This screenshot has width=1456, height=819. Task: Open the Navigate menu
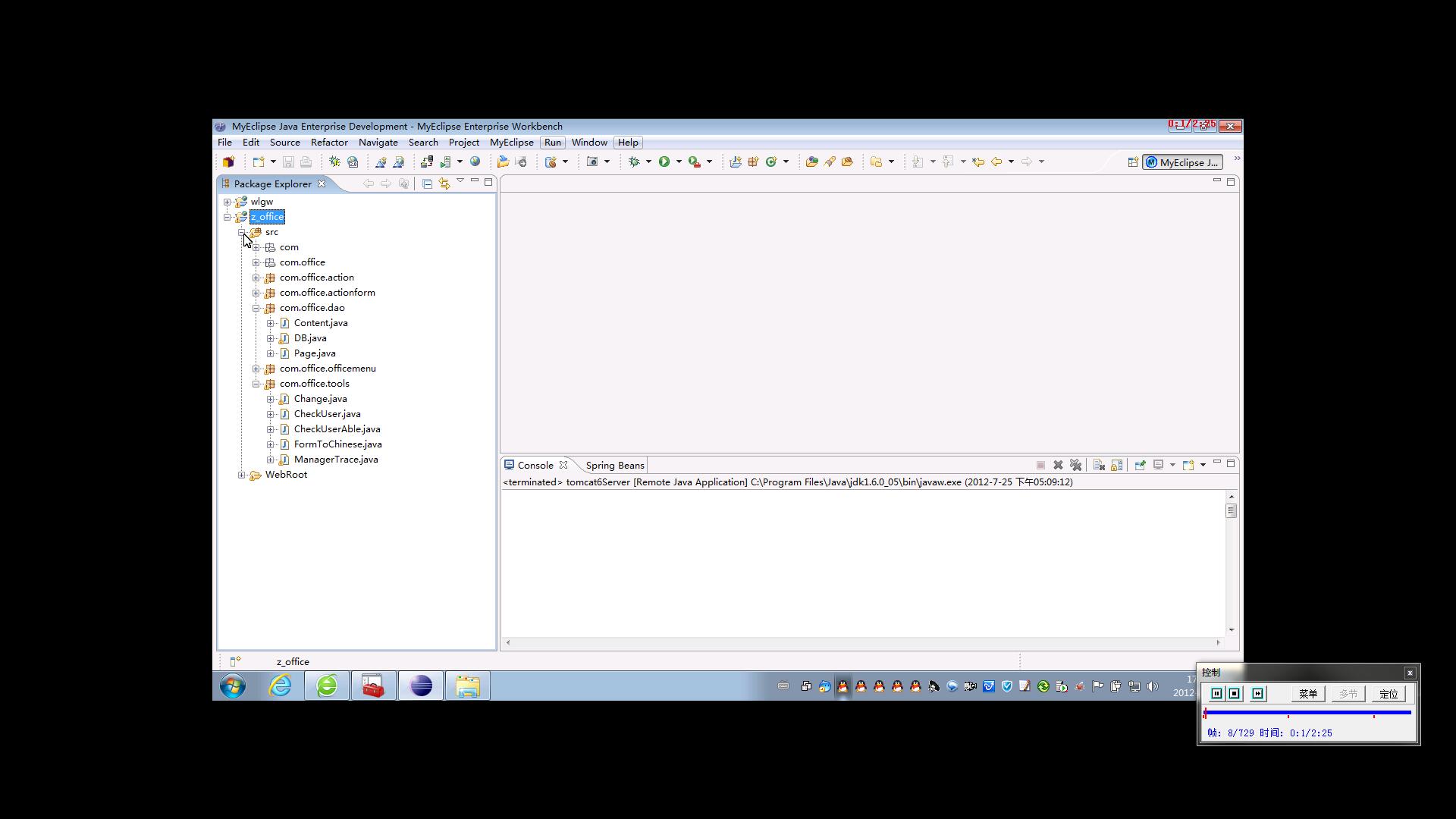(x=378, y=143)
